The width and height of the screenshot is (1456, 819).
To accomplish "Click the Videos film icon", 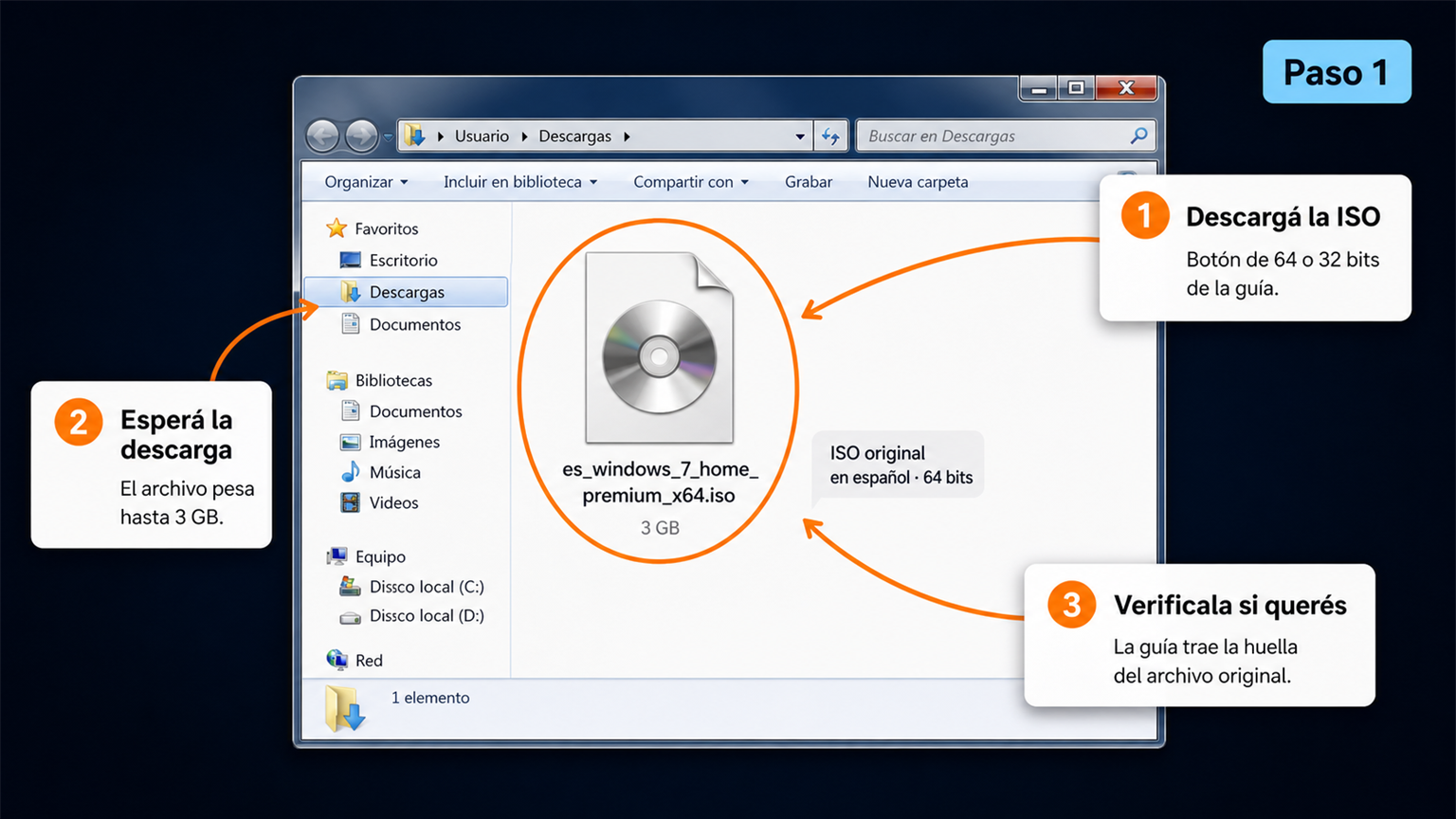I will (351, 502).
